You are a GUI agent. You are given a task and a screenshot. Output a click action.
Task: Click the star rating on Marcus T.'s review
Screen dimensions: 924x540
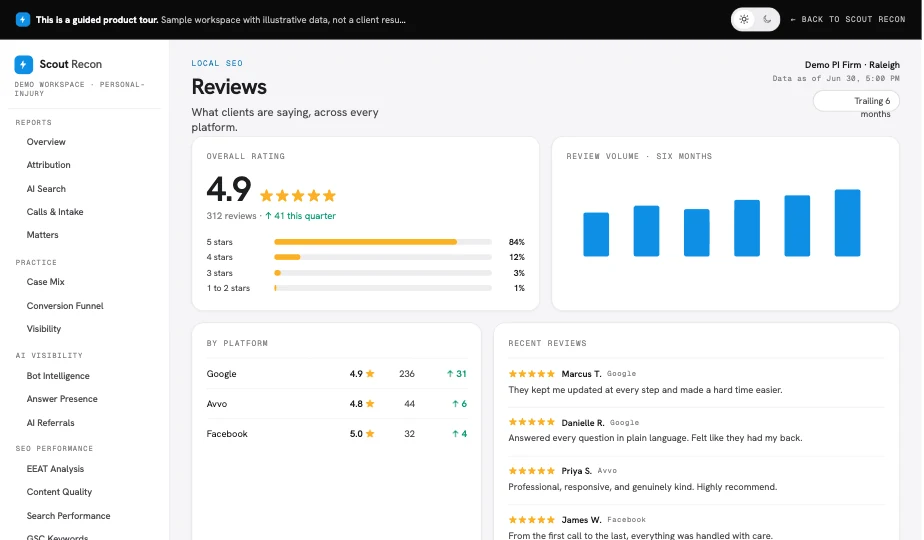532,374
